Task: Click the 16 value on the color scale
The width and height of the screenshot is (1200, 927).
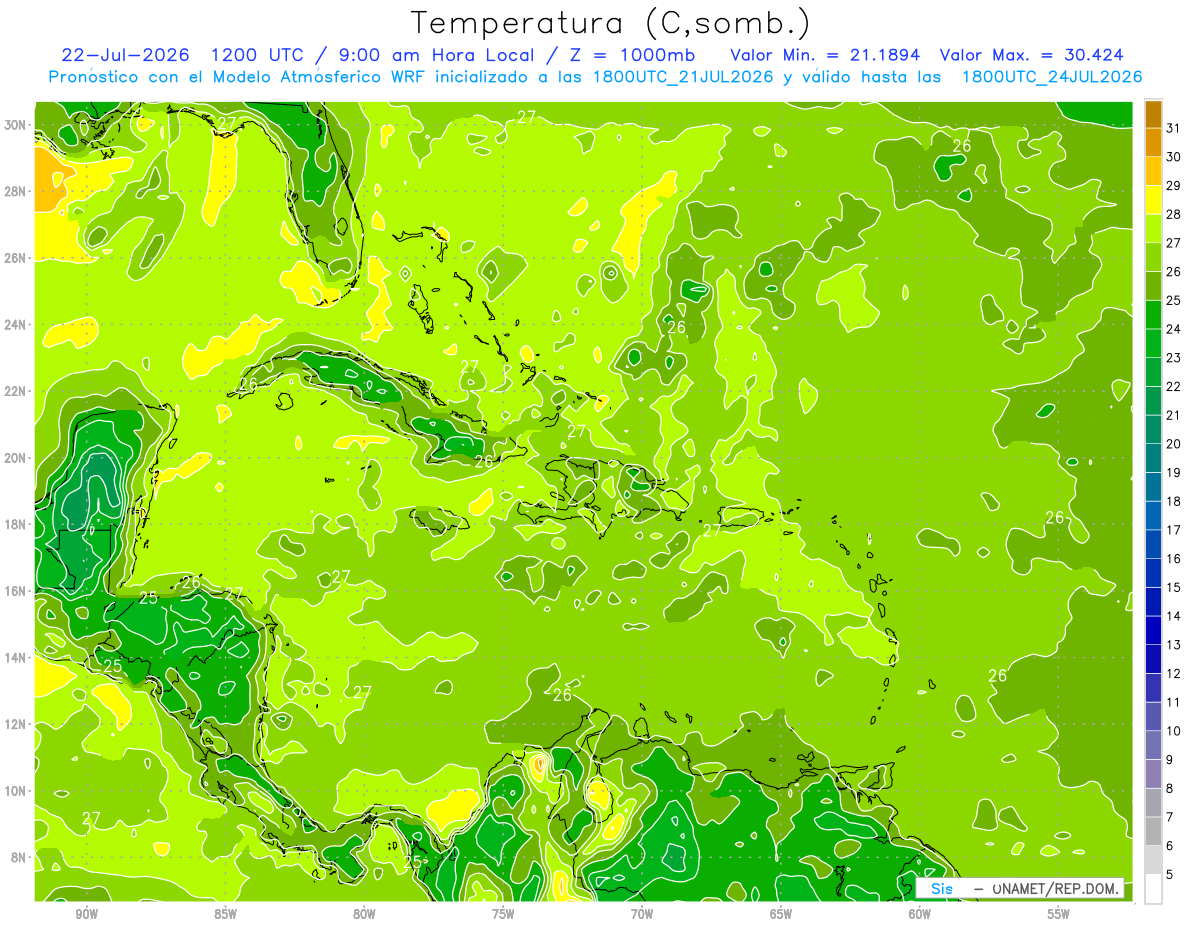Action: pyautogui.click(x=1174, y=559)
